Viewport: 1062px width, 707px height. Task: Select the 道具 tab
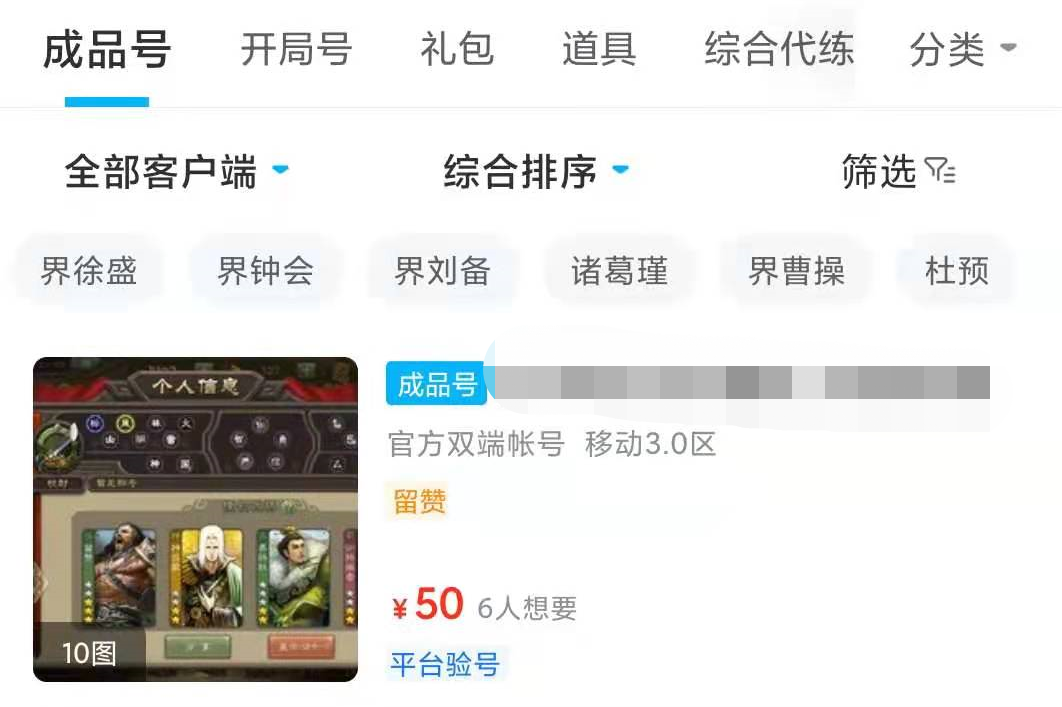(x=599, y=49)
